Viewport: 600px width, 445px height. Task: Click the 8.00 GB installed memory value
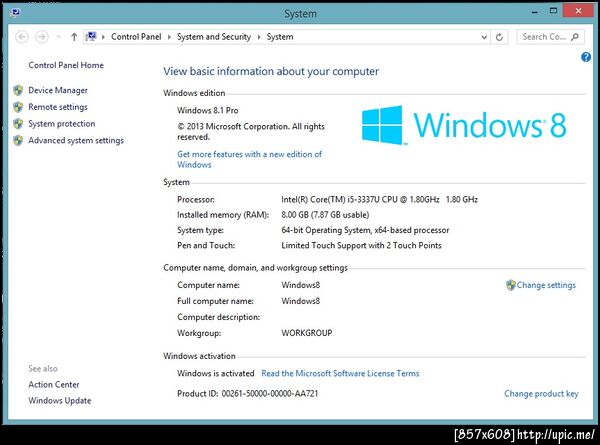click(x=325, y=215)
